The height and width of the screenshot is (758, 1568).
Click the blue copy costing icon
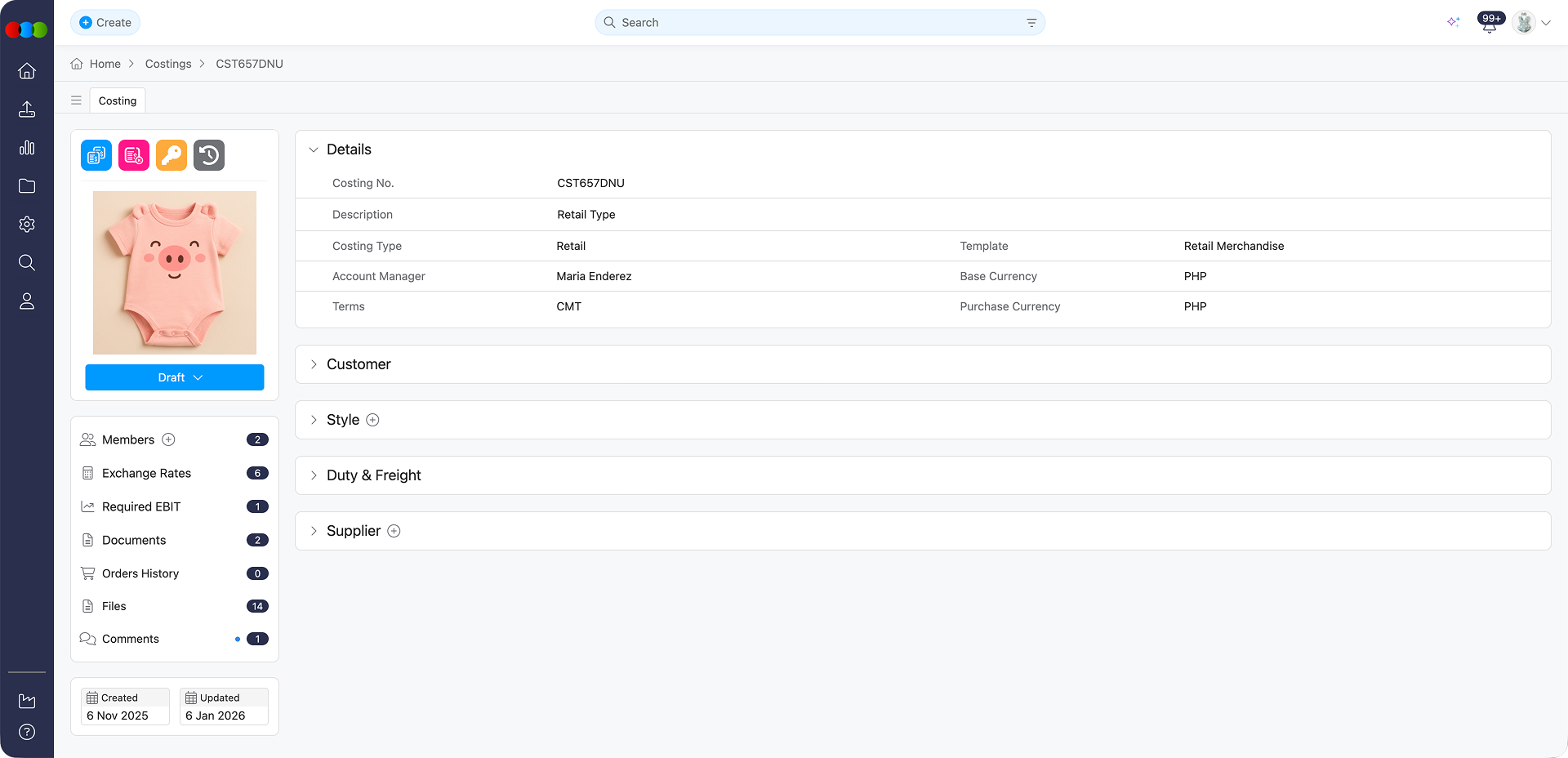(96, 155)
